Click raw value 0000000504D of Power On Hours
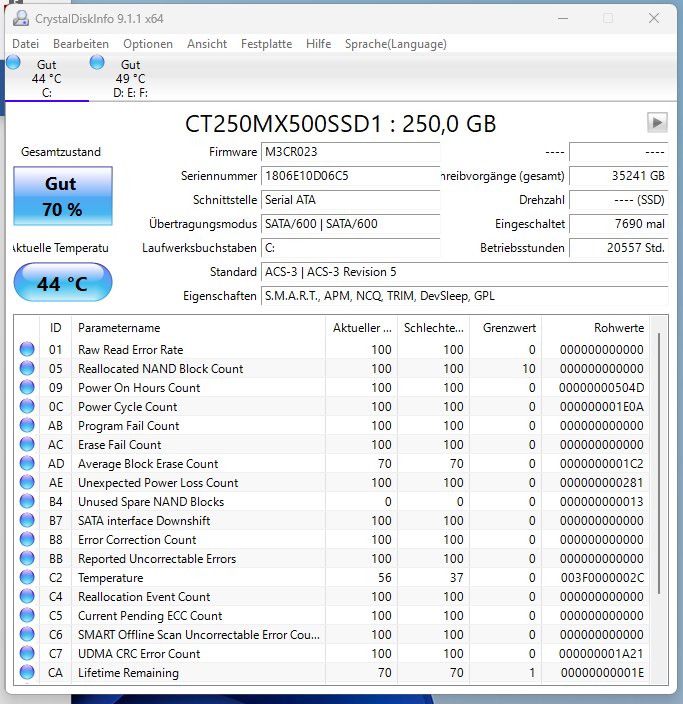 pyautogui.click(x=601, y=387)
